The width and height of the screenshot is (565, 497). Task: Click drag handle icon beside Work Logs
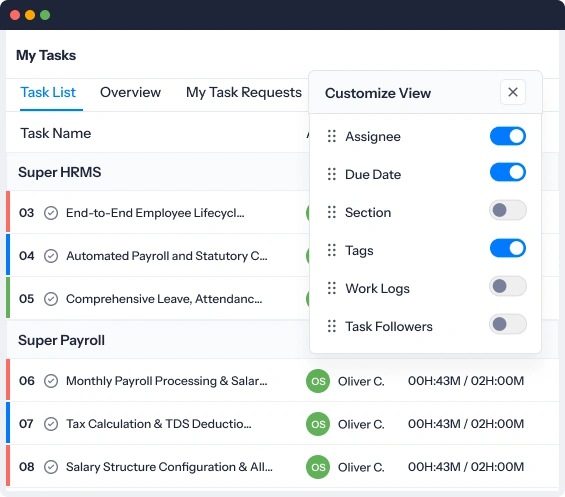[x=332, y=288]
